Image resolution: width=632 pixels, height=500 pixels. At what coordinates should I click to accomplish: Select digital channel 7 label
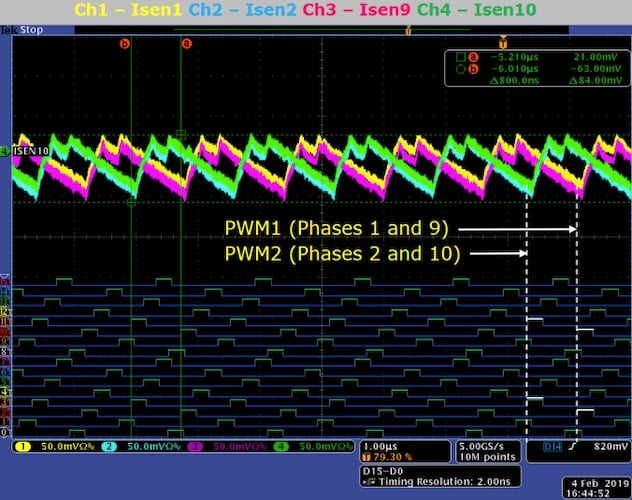[x=5, y=361]
